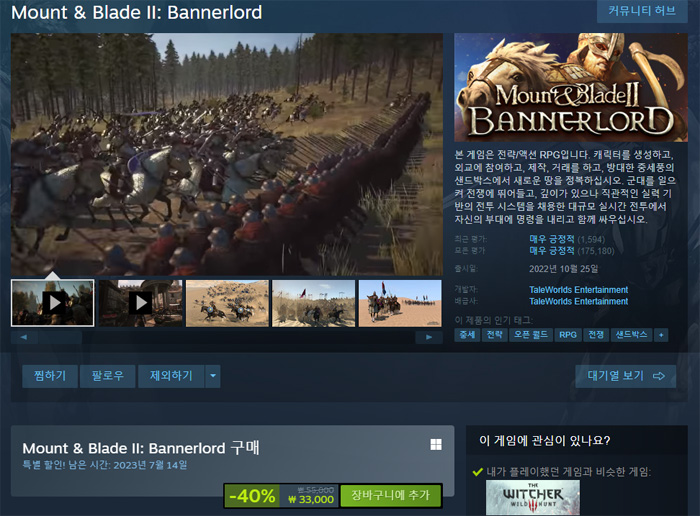This screenshot has height=516, width=700.
Task: Play the second trailer video thumbnail
Action: 141,303
